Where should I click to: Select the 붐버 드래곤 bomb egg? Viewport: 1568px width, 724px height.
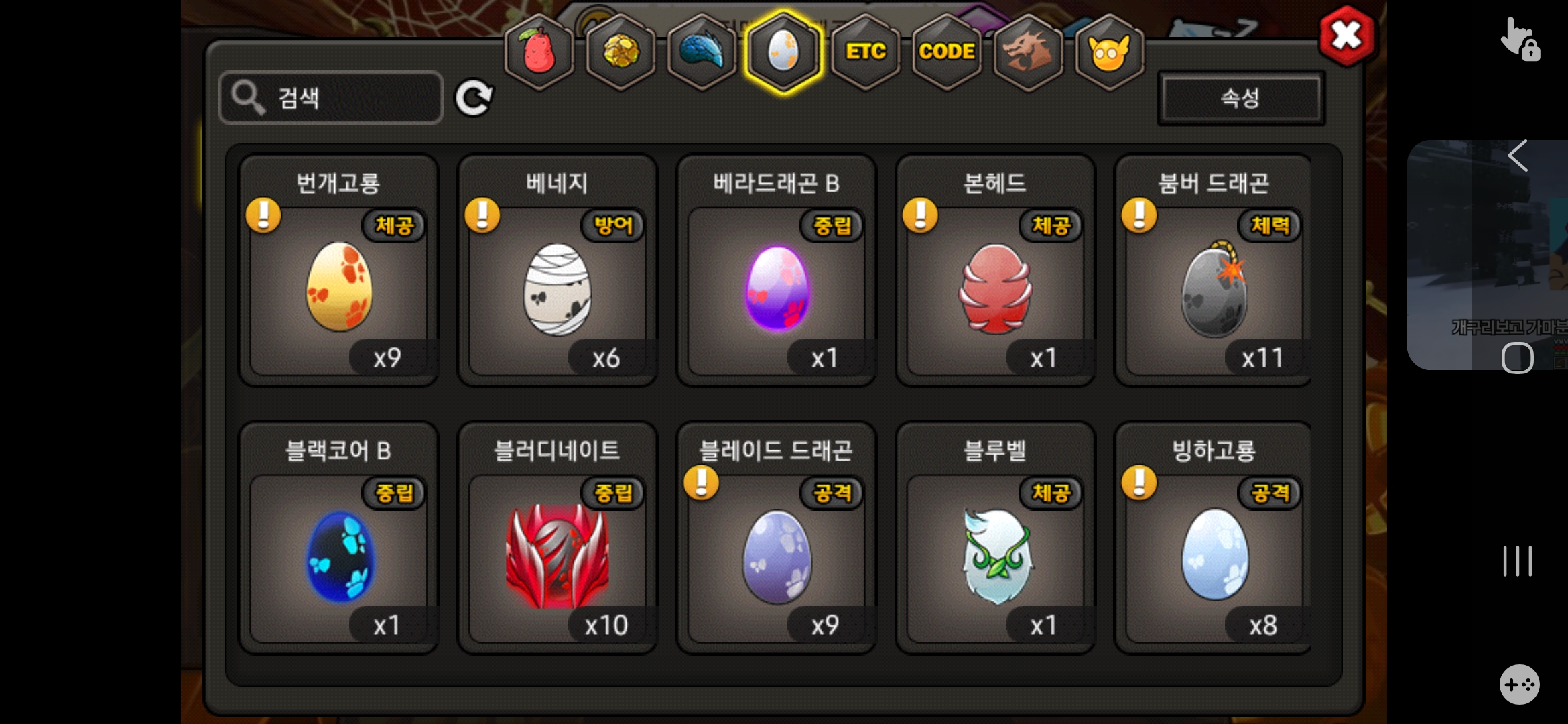[1214, 270]
